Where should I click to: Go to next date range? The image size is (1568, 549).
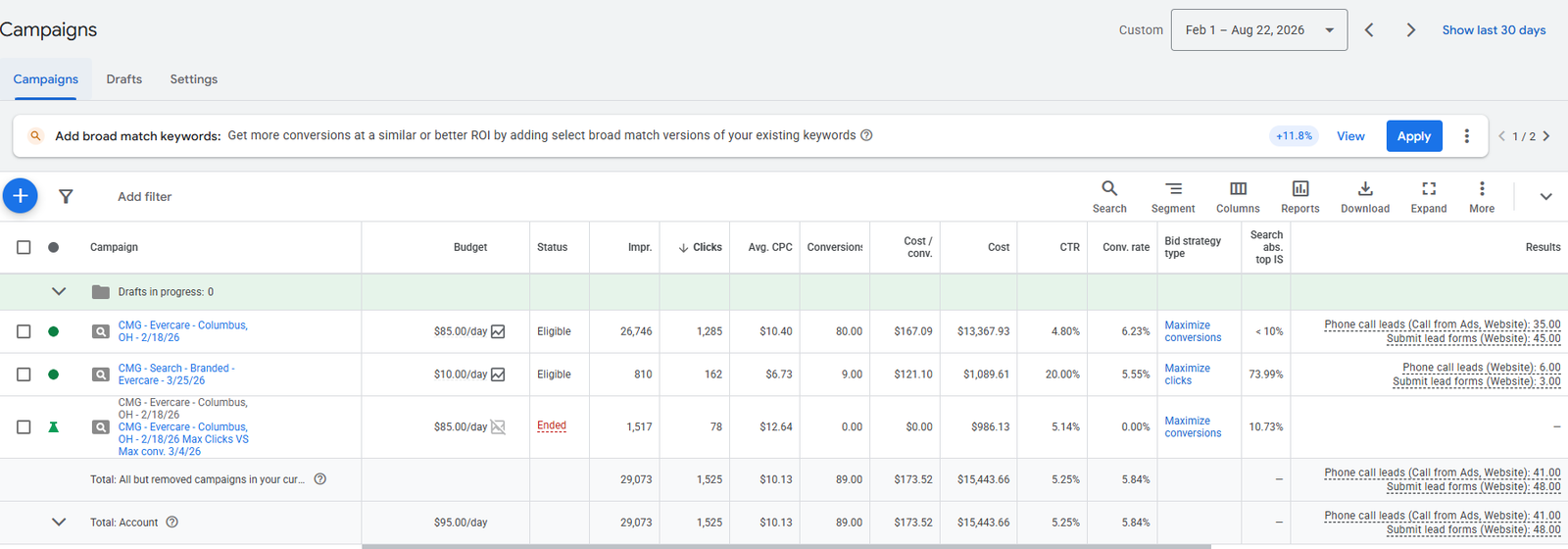[1410, 30]
